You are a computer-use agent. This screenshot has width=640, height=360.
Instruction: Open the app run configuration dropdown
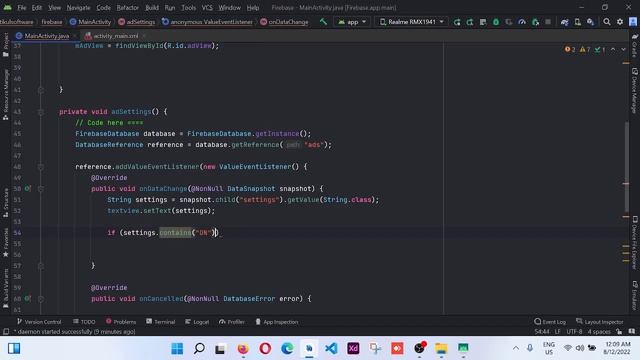[x=352, y=22]
